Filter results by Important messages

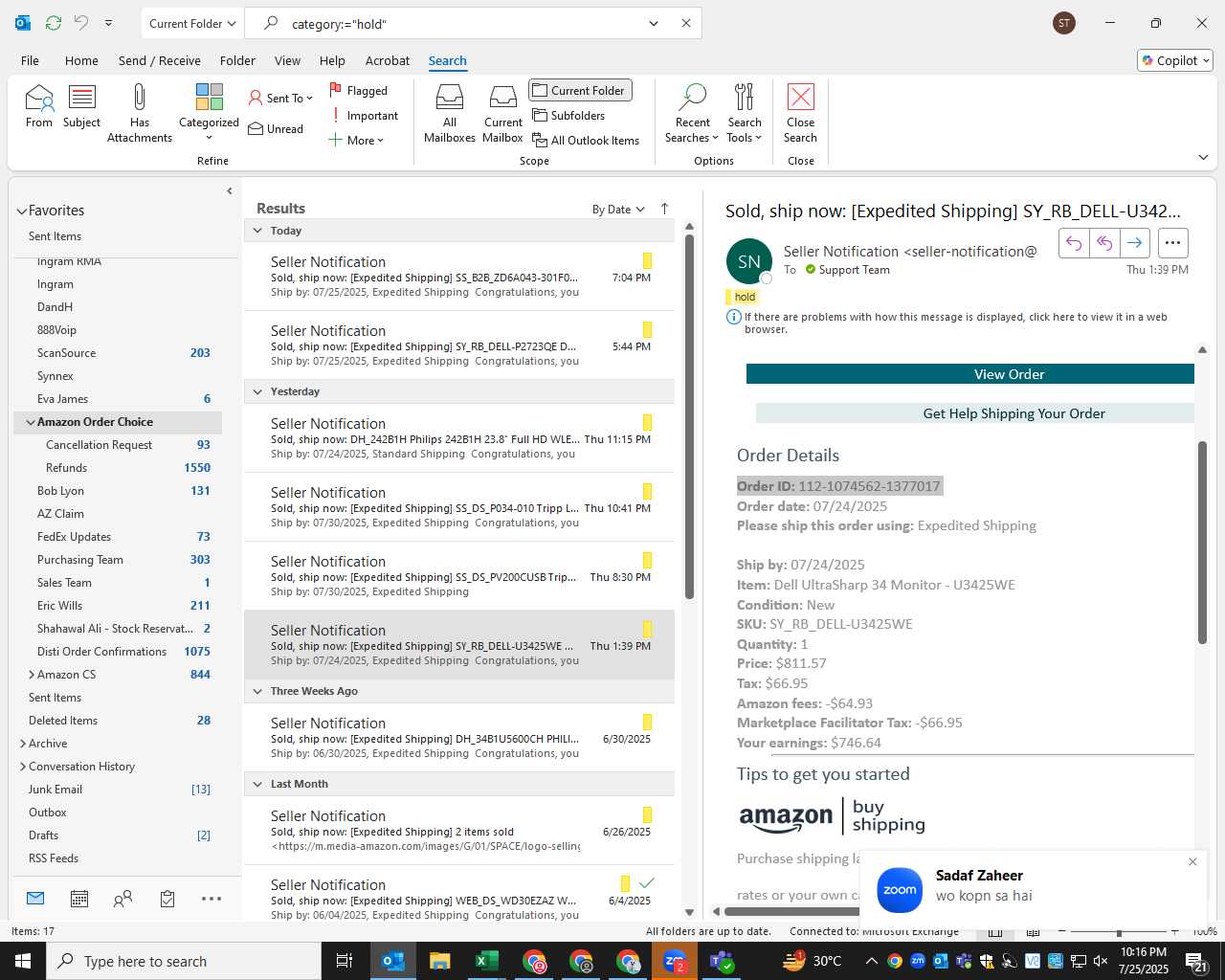pos(364,116)
